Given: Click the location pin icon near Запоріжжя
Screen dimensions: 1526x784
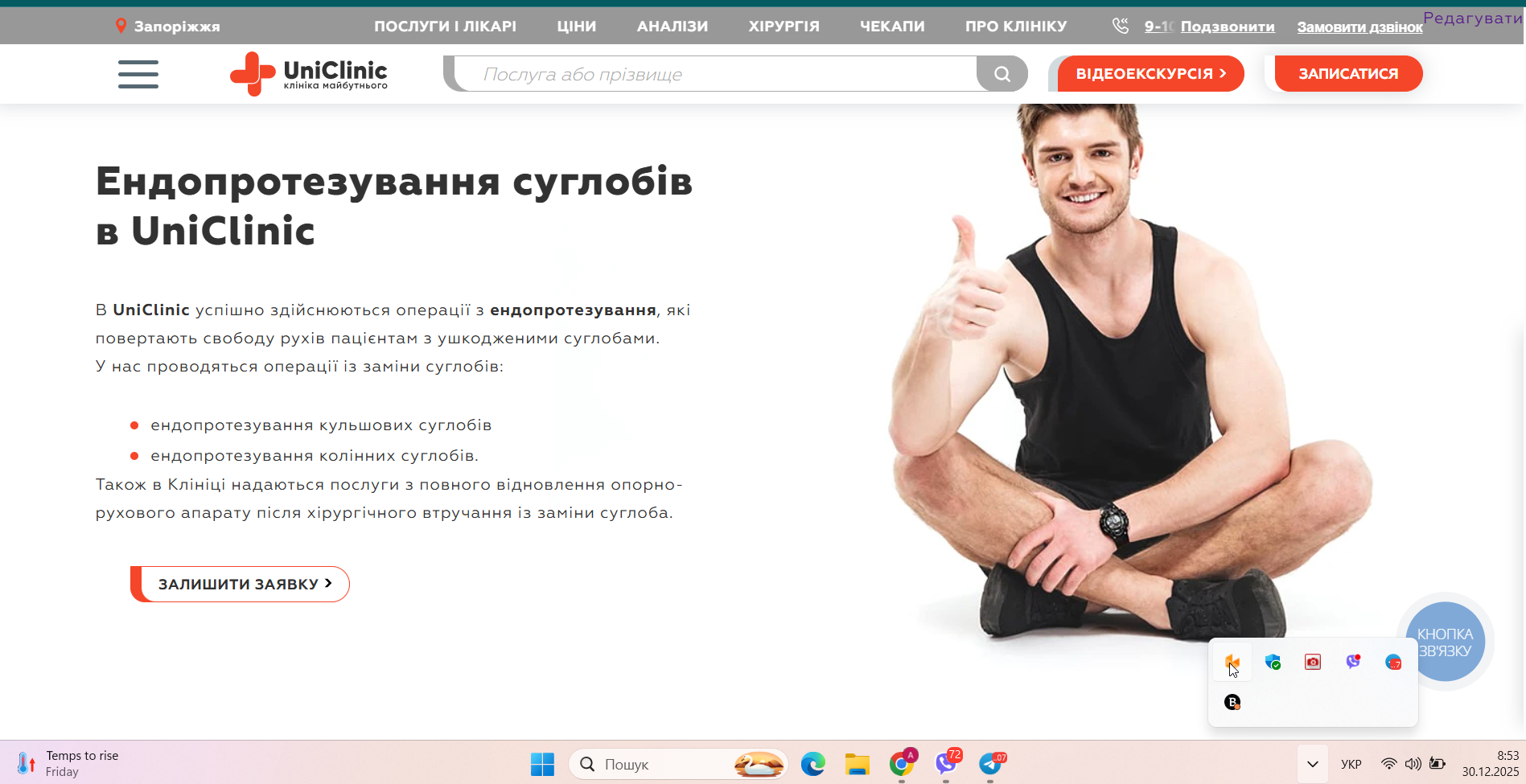Looking at the screenshot, I should [x=121, y=26].
